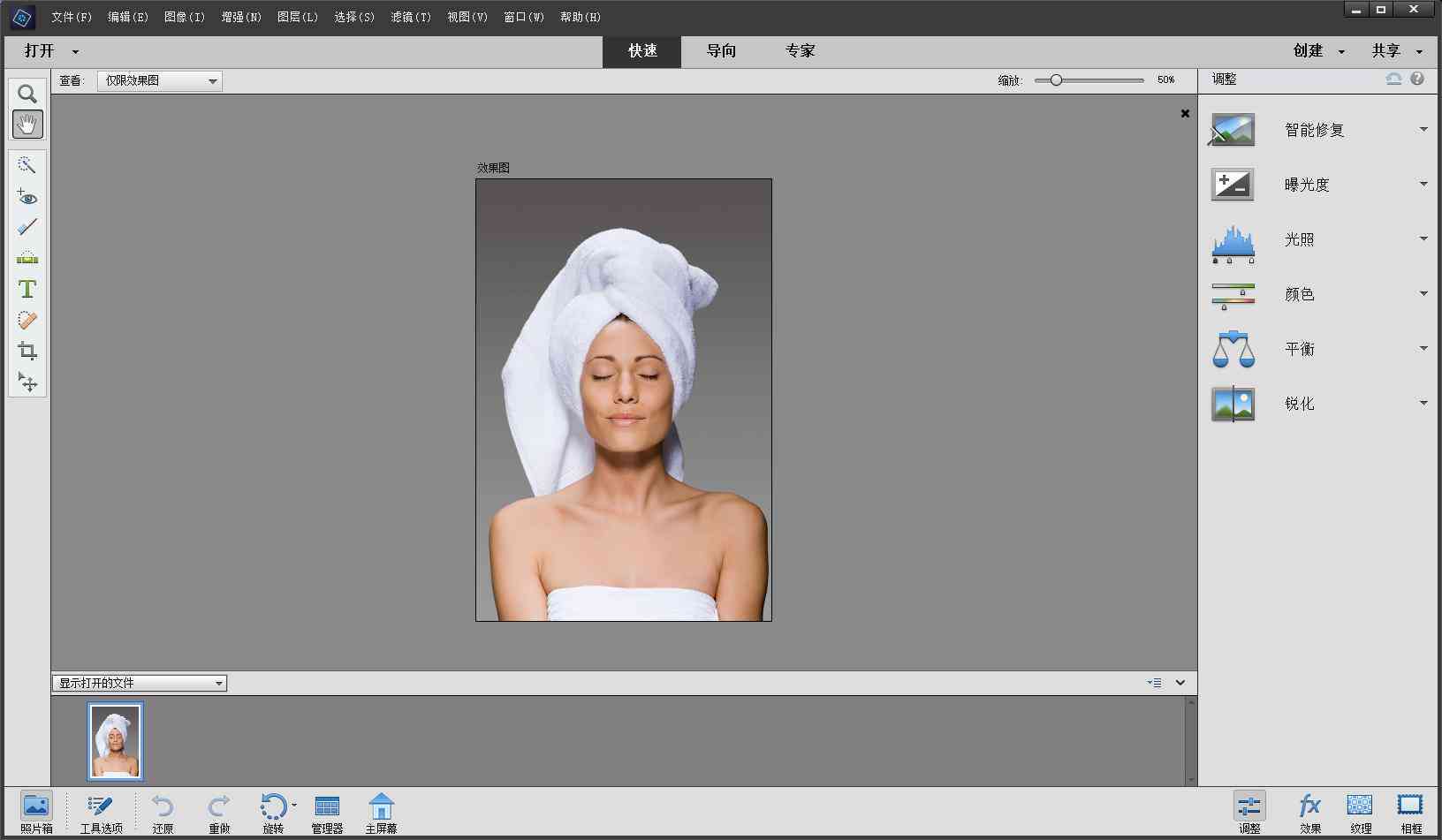
Task: Open the 查看 view mode dropdown
Action: pos(159,80)
